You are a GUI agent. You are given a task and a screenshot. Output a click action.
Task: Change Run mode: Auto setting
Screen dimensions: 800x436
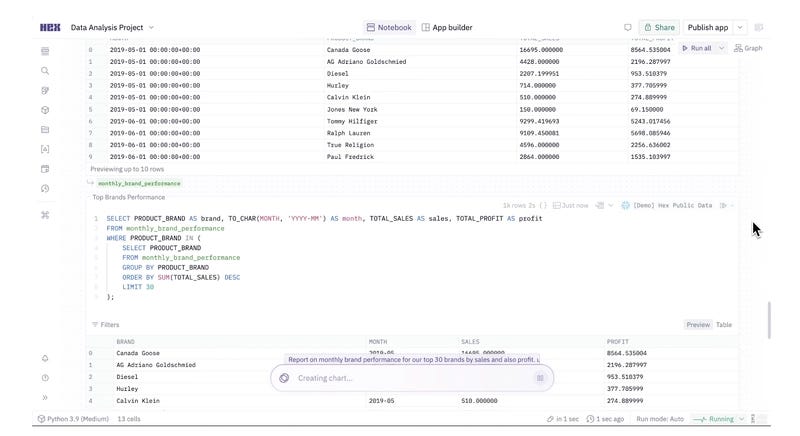coord(660,419)
